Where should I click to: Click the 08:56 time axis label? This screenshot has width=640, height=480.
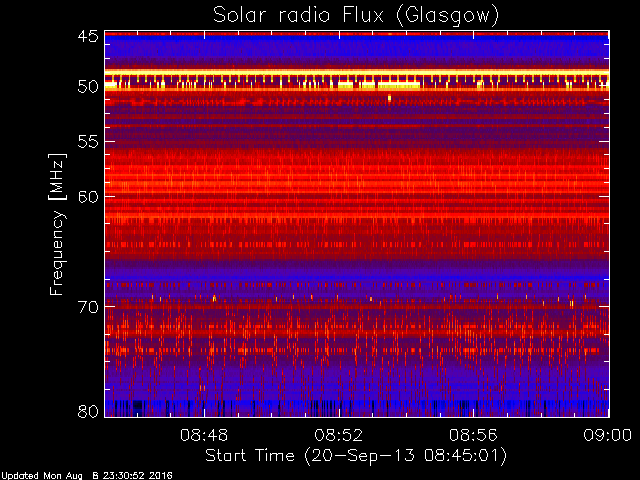(473, 435)
